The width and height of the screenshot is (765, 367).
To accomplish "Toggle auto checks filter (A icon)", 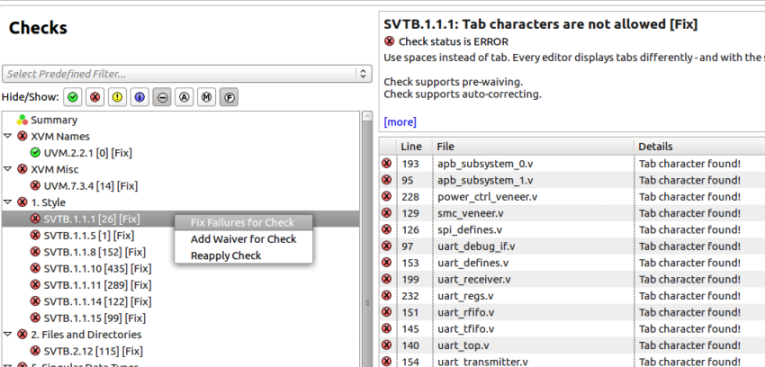I will pyautogui.click(x=184, y=97).
